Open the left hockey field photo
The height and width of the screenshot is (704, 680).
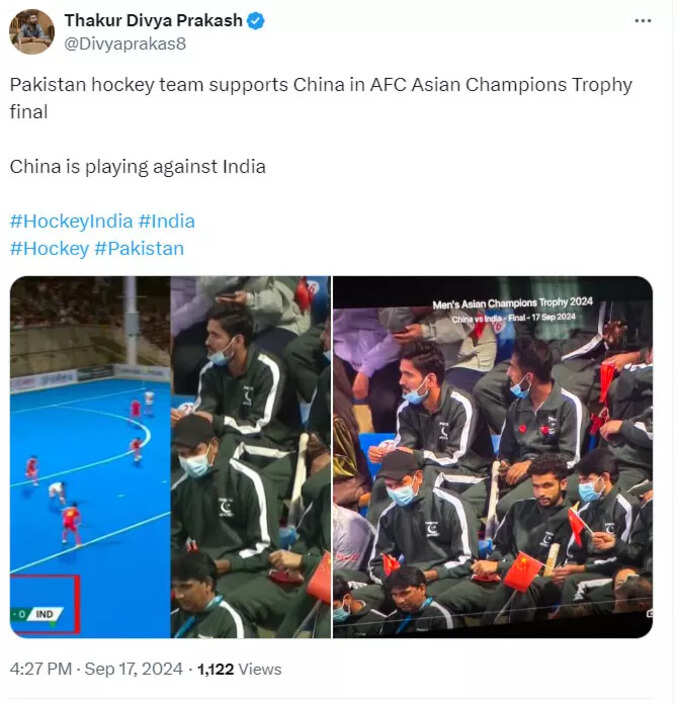tap(170, 457)
